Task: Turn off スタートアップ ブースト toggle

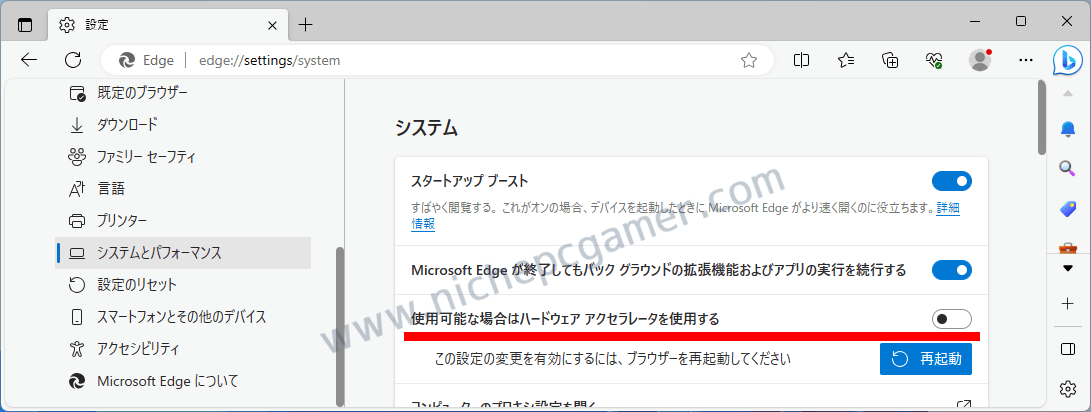Action: [x=952, y=181]
